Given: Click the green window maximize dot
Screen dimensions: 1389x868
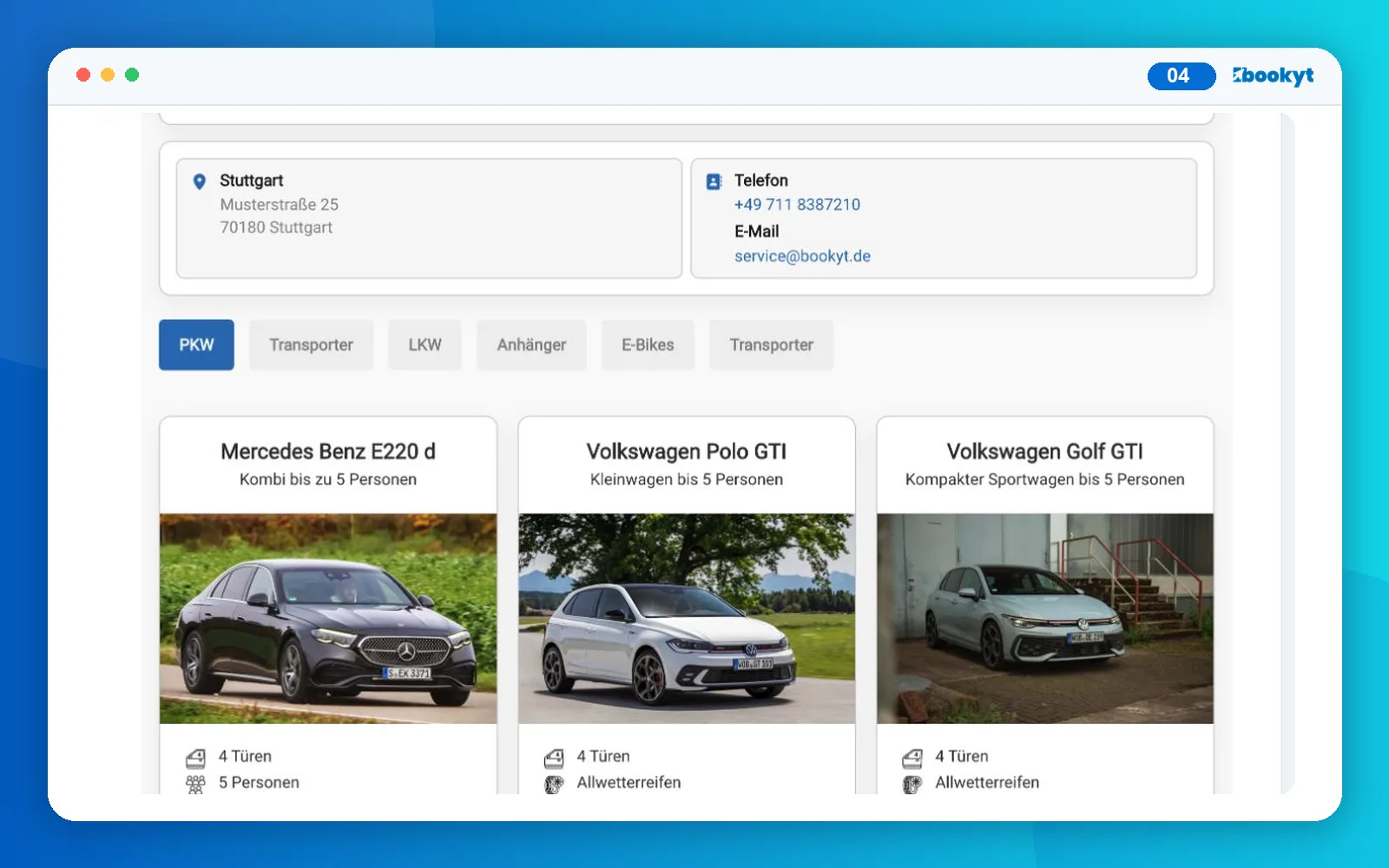Looking at the screenshot, I should coord(132,75).
